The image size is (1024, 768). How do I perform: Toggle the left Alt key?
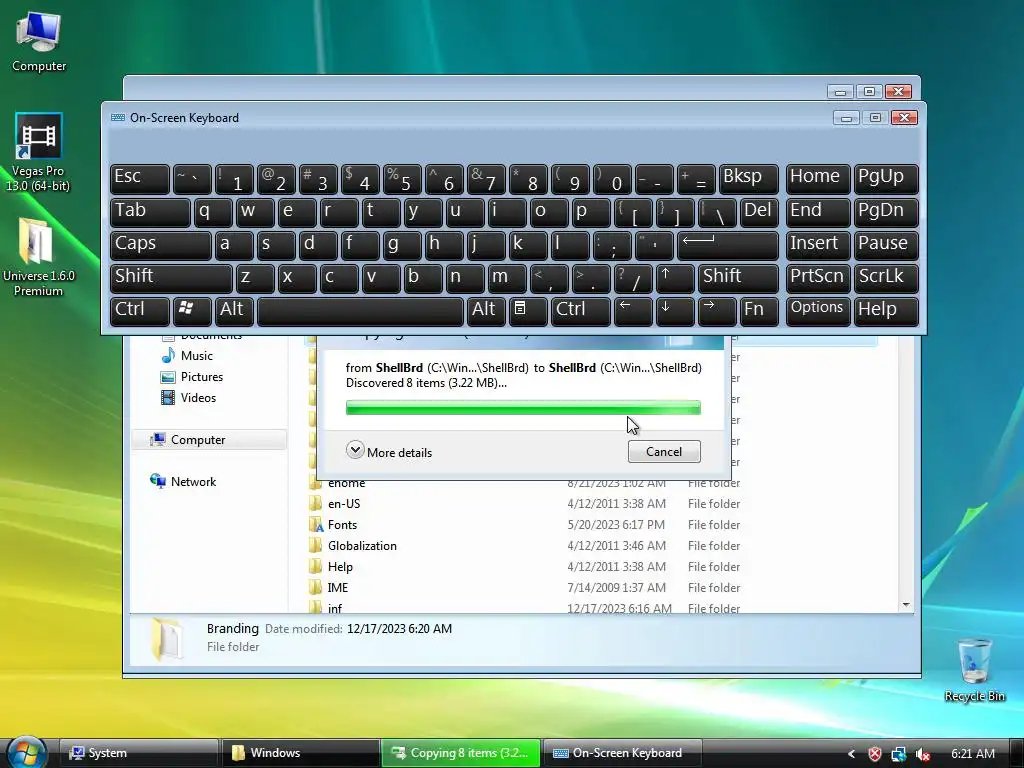click(x=234, y=311)
